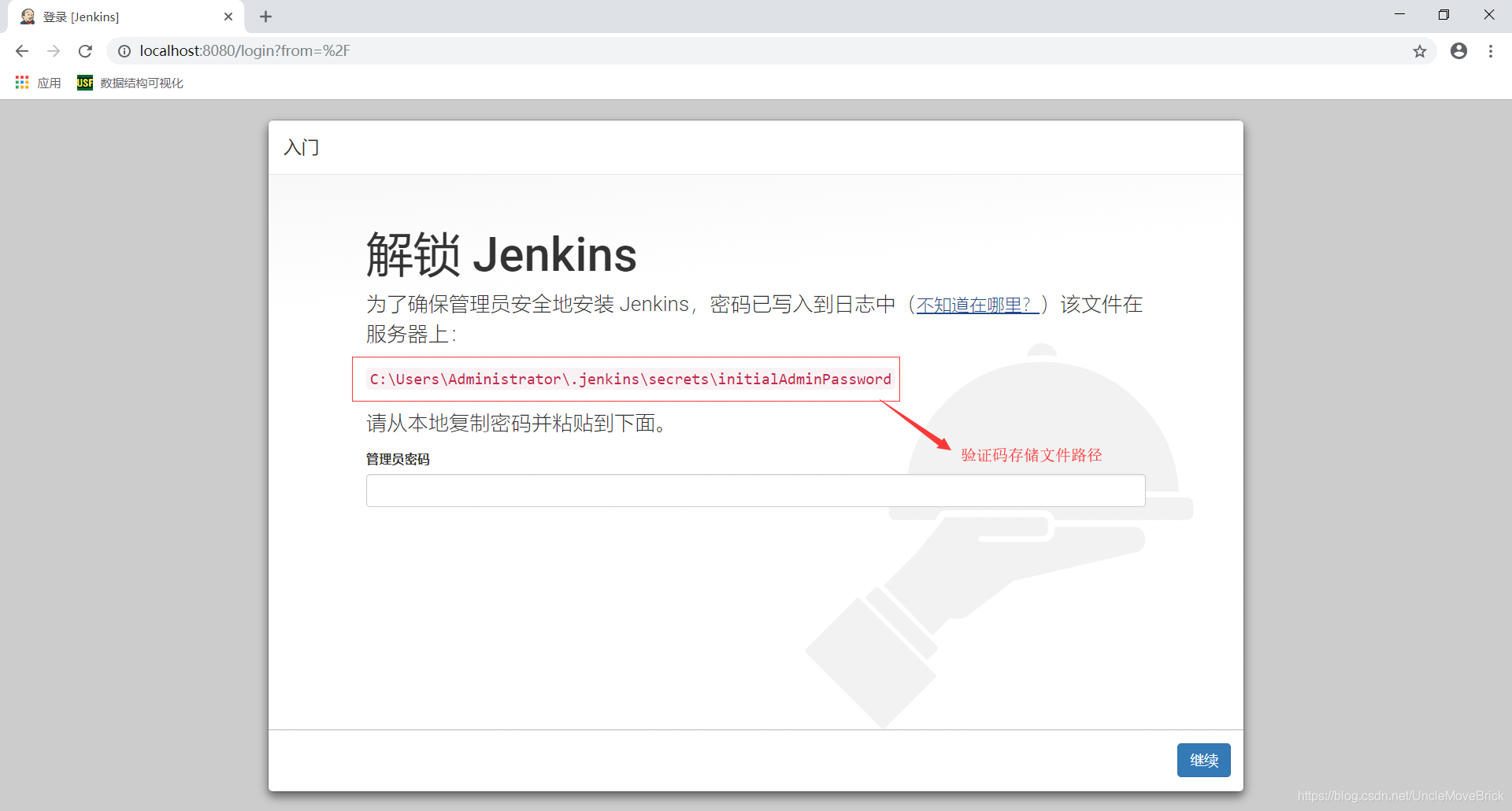Click the 请从本地复制密码并粘贴到下面 instruction text

point(516,424)
